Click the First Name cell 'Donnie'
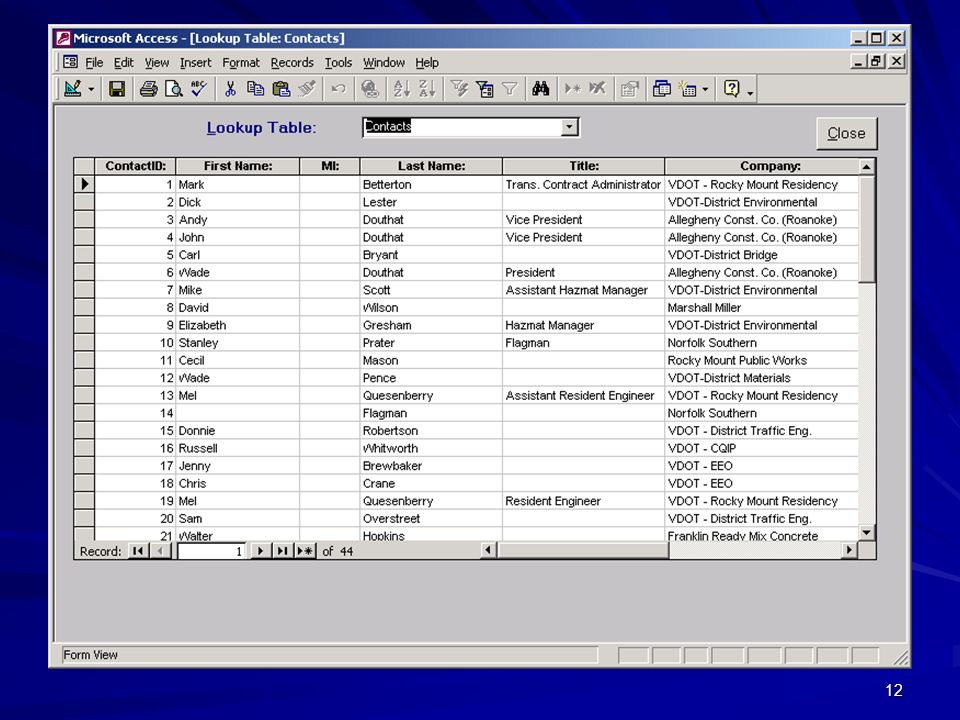This screenshot has width=960, height=720. point(238,430)
